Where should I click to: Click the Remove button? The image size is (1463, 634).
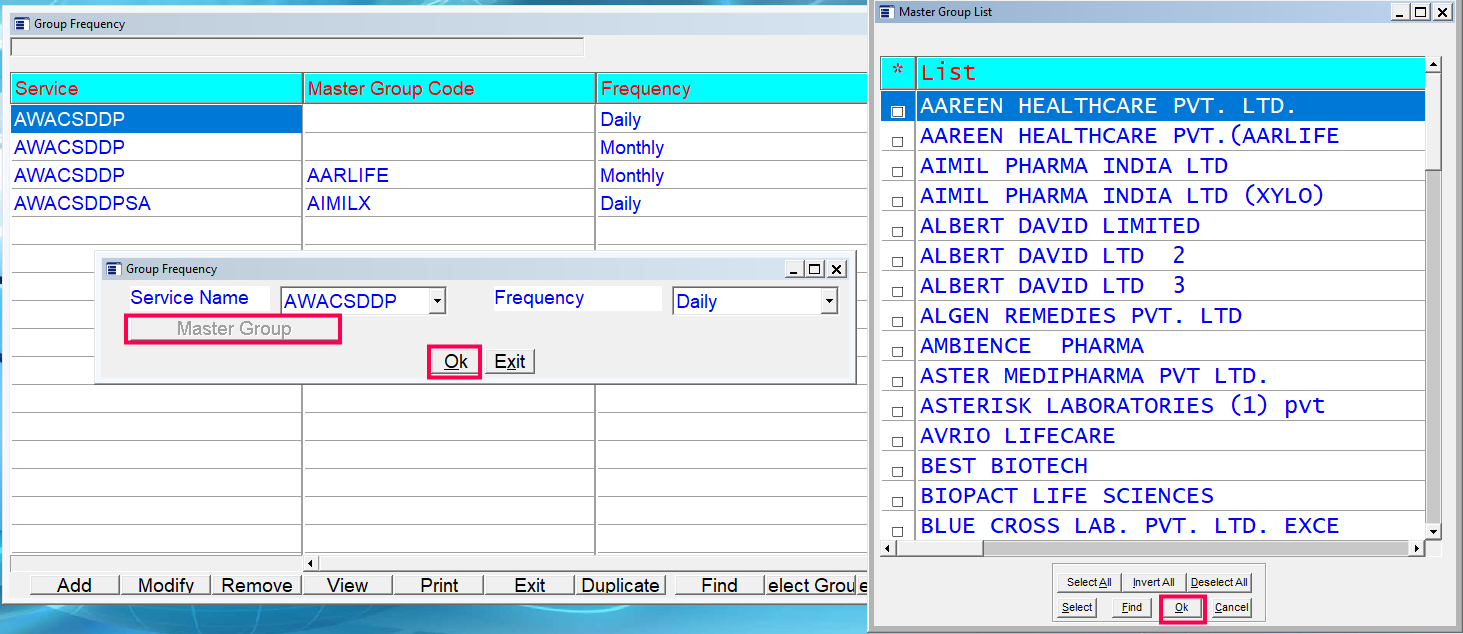(257, 585)
